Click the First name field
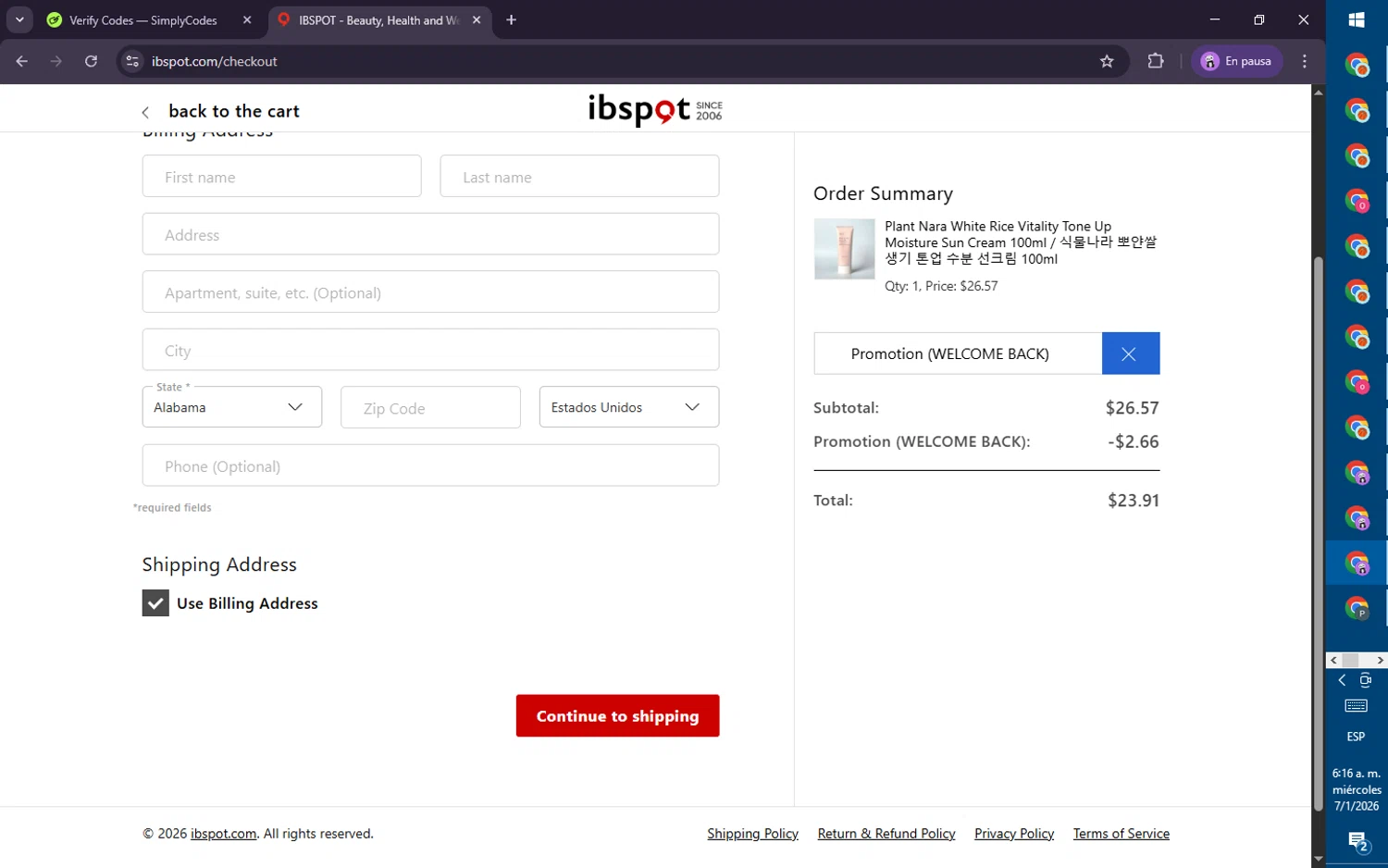The width and height of the screenshot is (1388, 868). click(x=282, y=176)
